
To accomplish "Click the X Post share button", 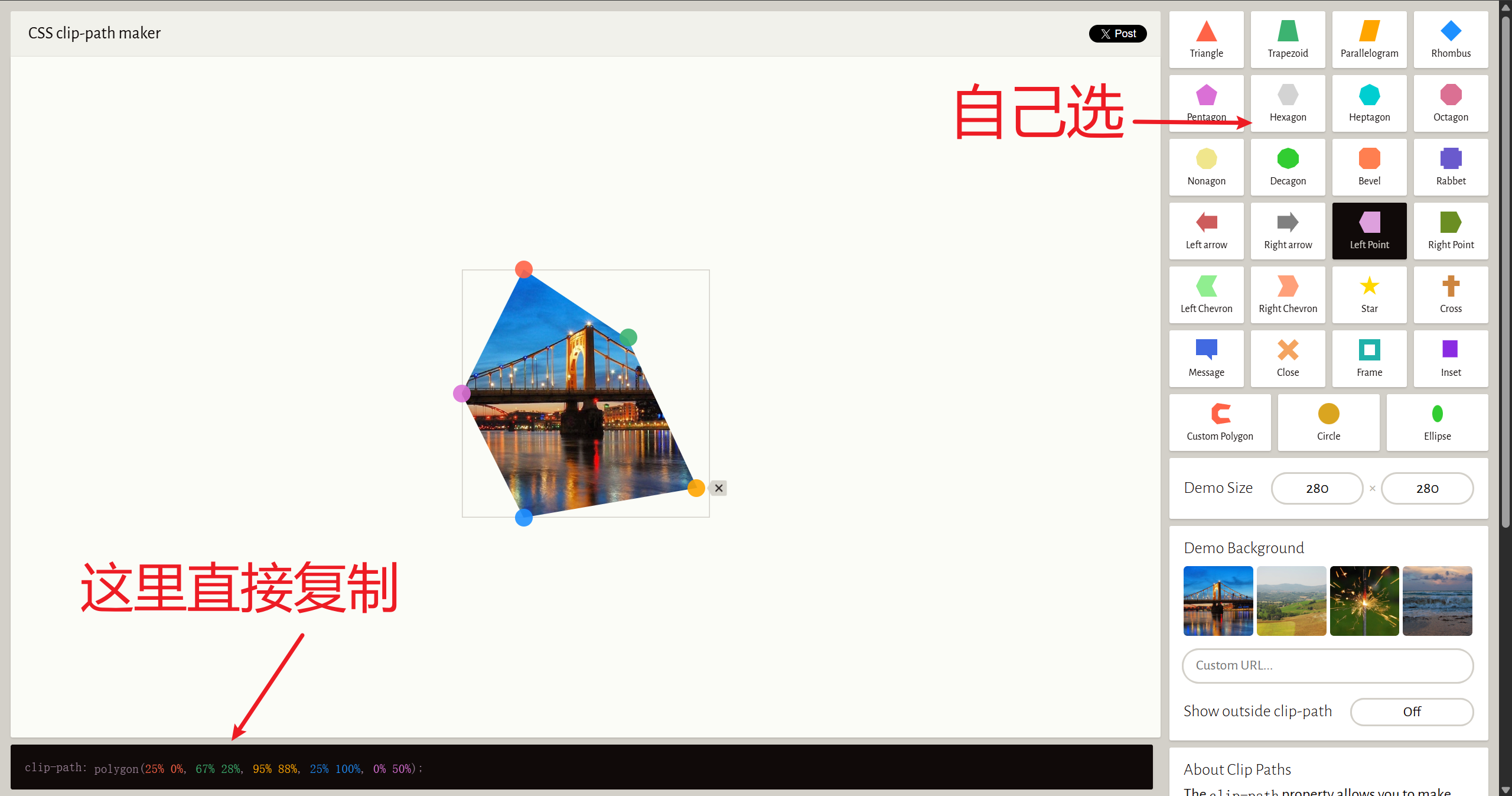I will [x=1117, y=34].
